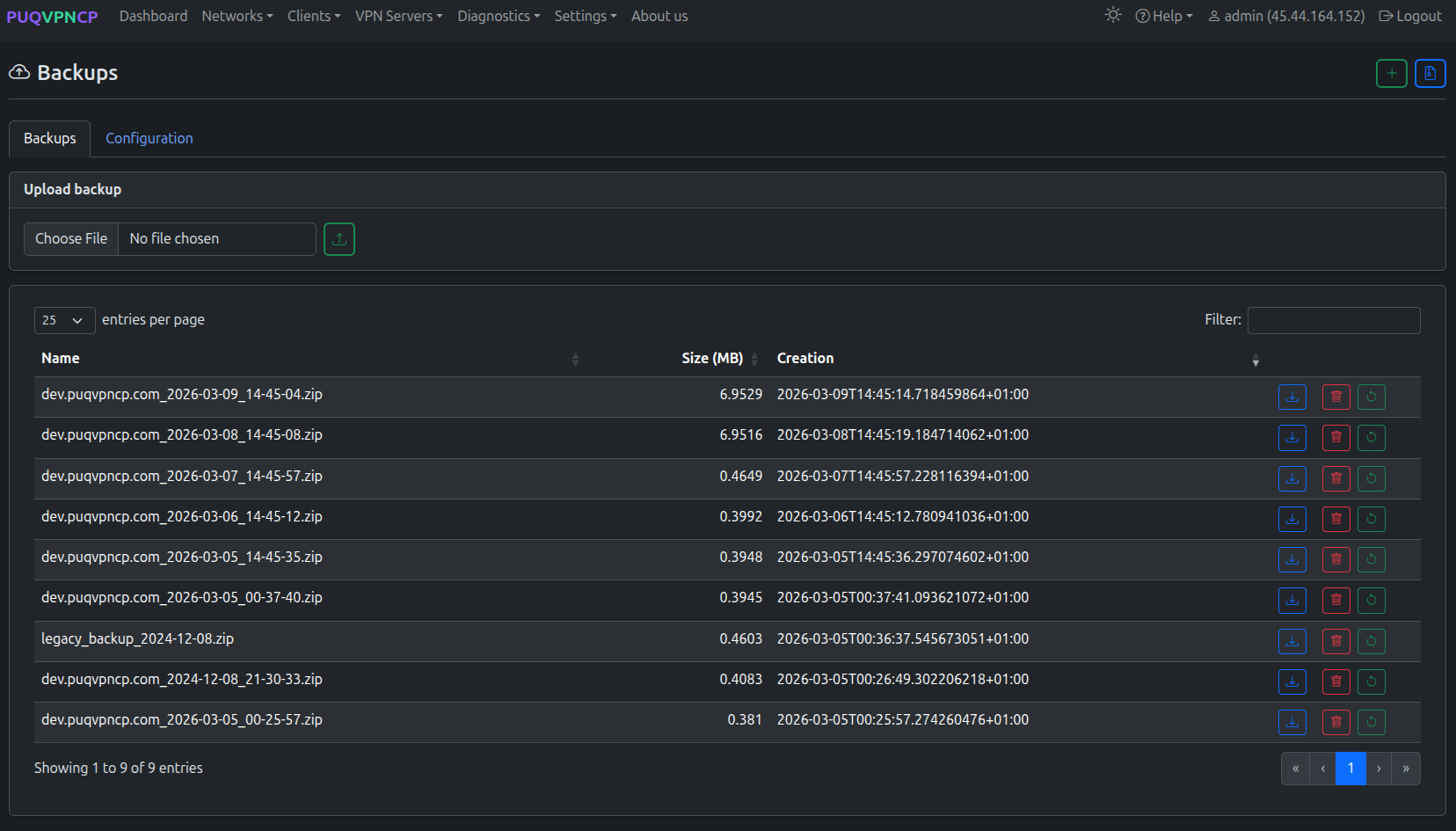Expand the Clients menu

(314, 16)
